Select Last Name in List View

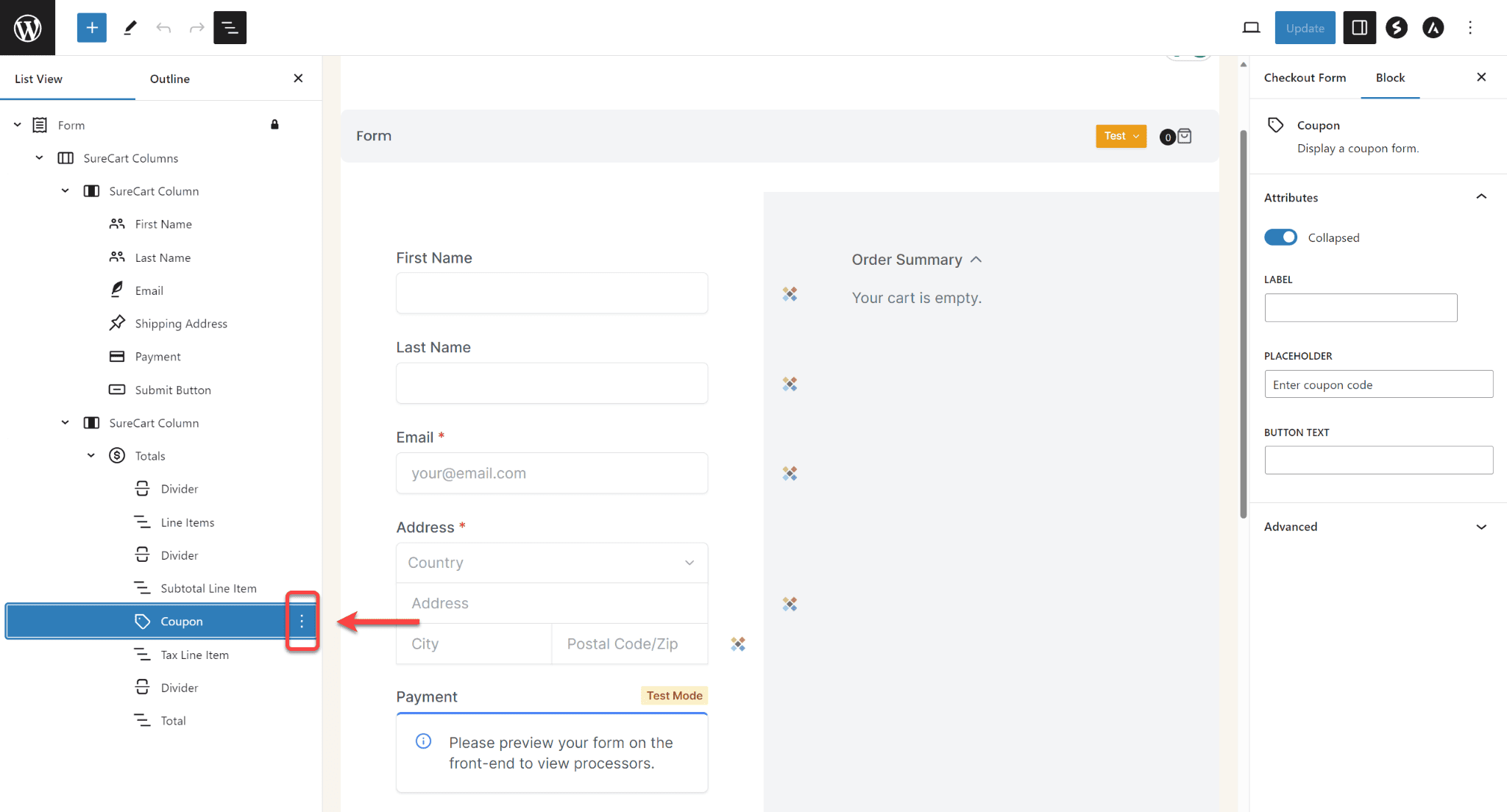tap(163, 257)
